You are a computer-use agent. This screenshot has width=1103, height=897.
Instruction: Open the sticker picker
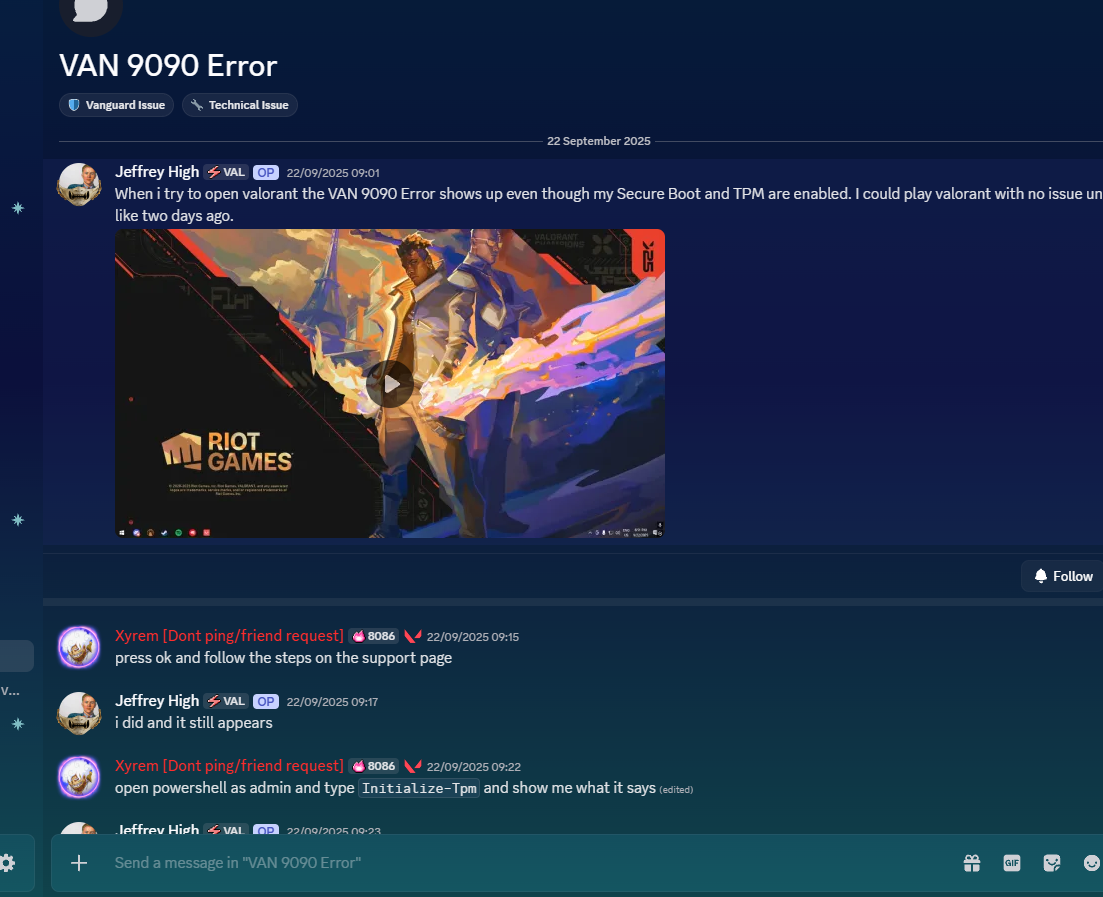(1052, 863)
